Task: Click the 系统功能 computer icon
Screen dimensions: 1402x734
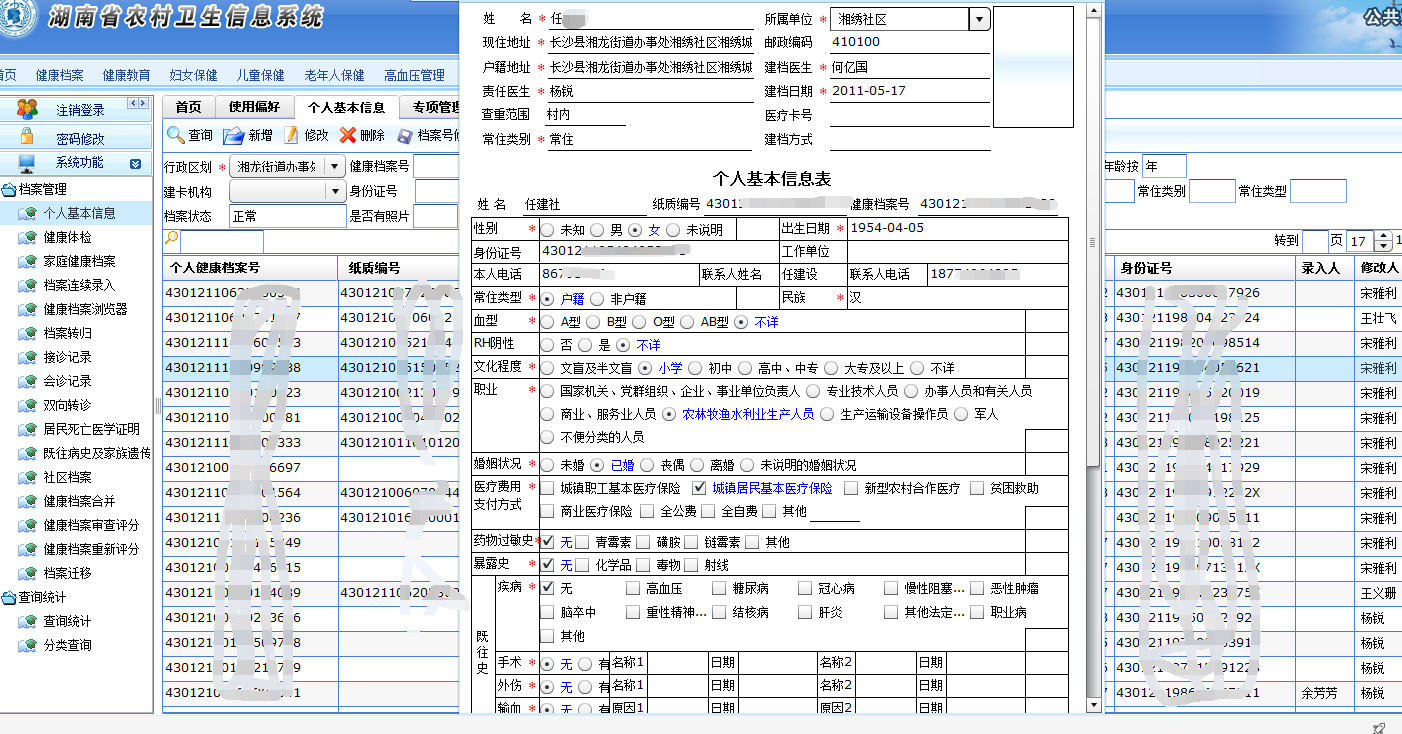Action: pyautogui.click(x=27, y=163)
